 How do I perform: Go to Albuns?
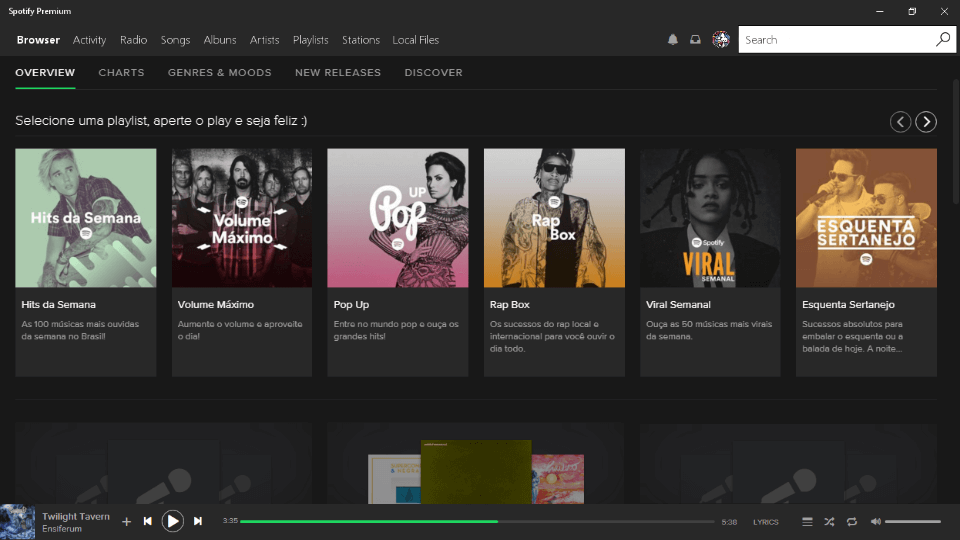220,40
